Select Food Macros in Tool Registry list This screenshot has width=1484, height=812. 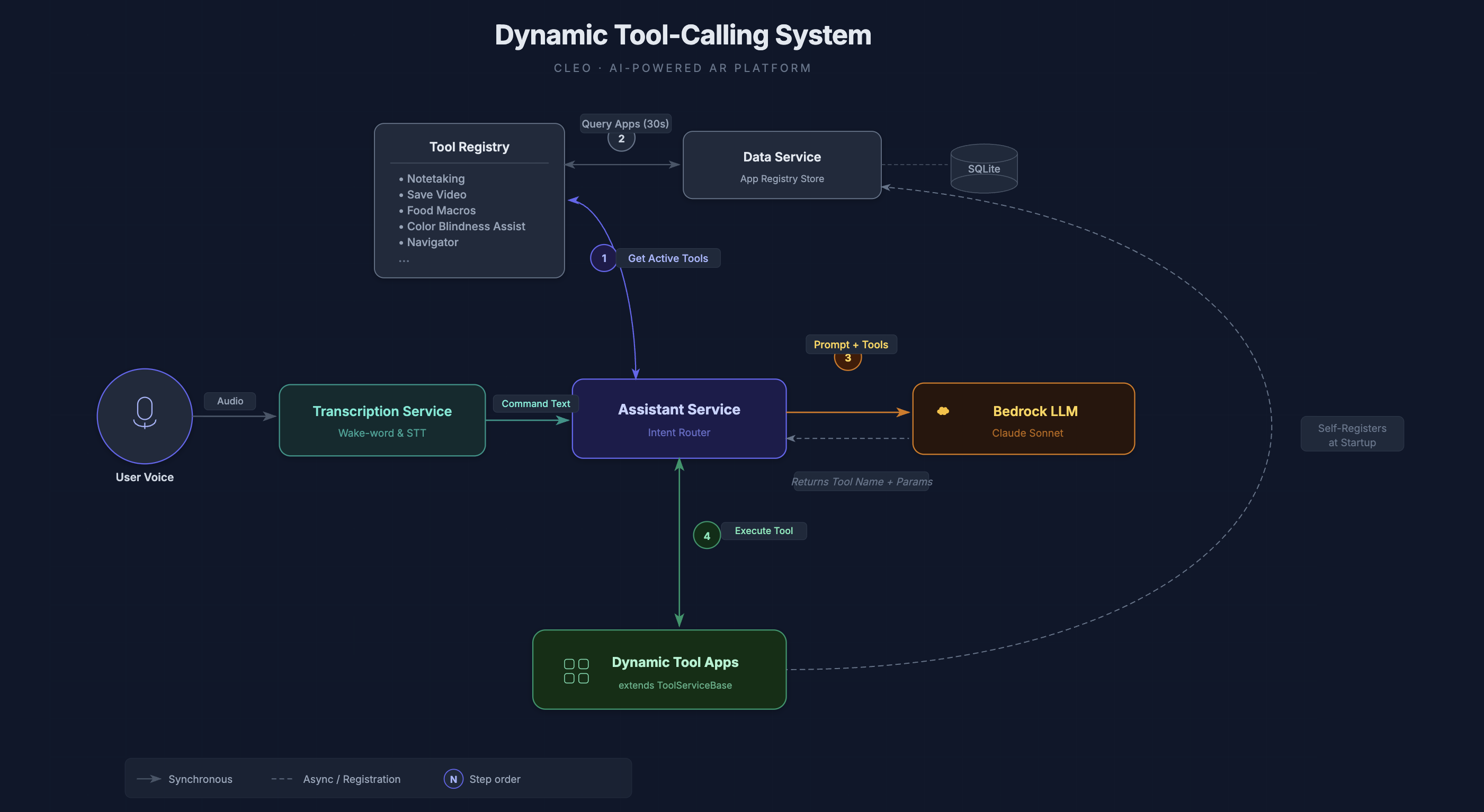441,210
